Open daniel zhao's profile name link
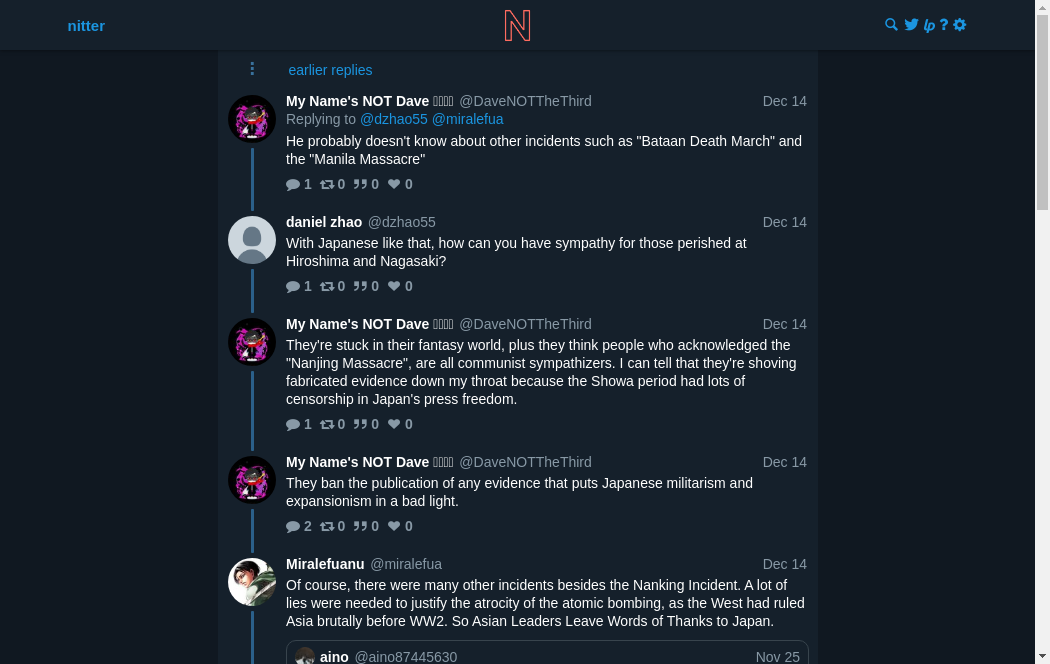 324,222
